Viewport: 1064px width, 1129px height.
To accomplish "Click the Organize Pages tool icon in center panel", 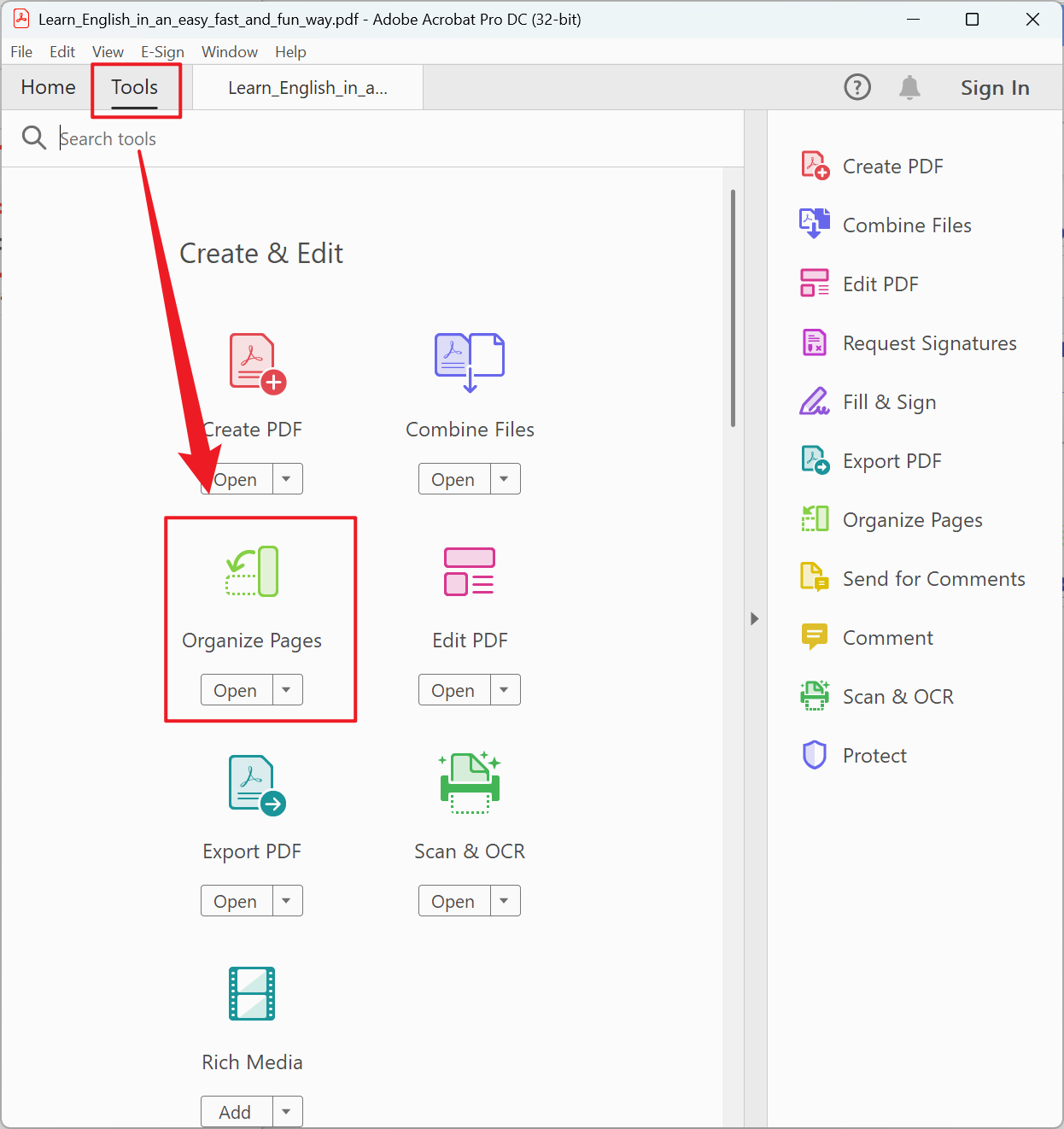I will [252, 571].
